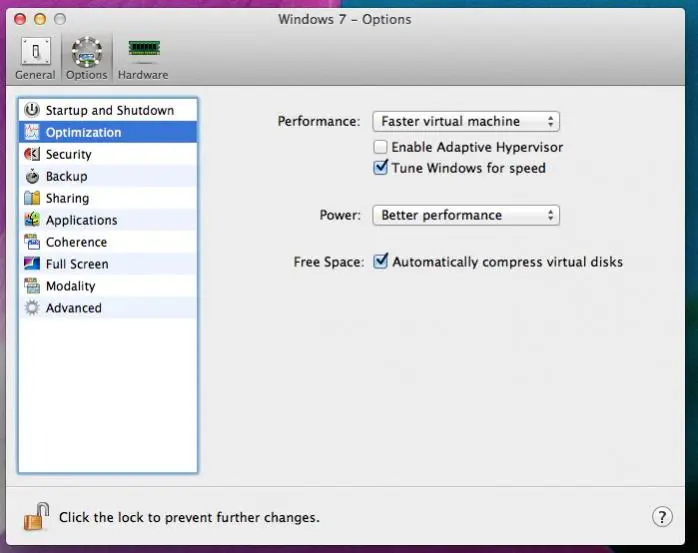Click the Applications icon in sidebar
Viewport: 698px width, 553px height.
[x=31, y=220]
